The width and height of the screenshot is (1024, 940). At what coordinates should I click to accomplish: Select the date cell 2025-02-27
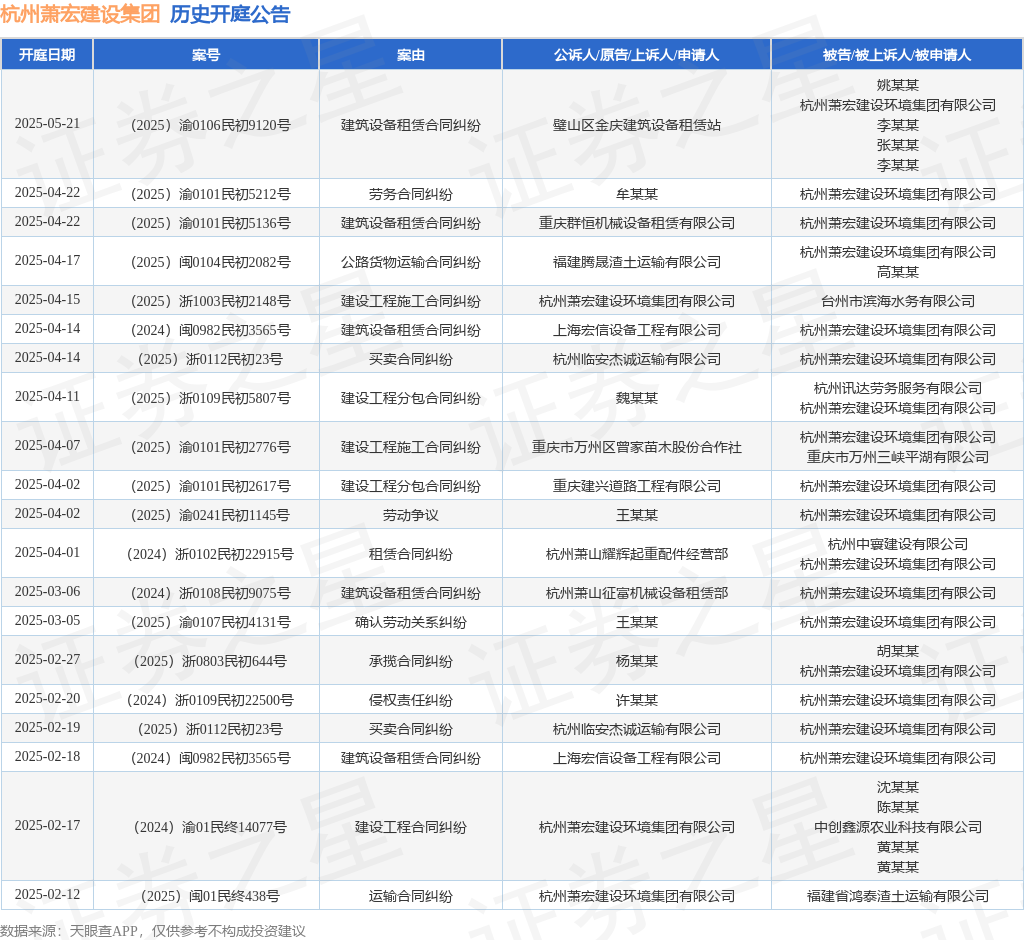(47, 660)
